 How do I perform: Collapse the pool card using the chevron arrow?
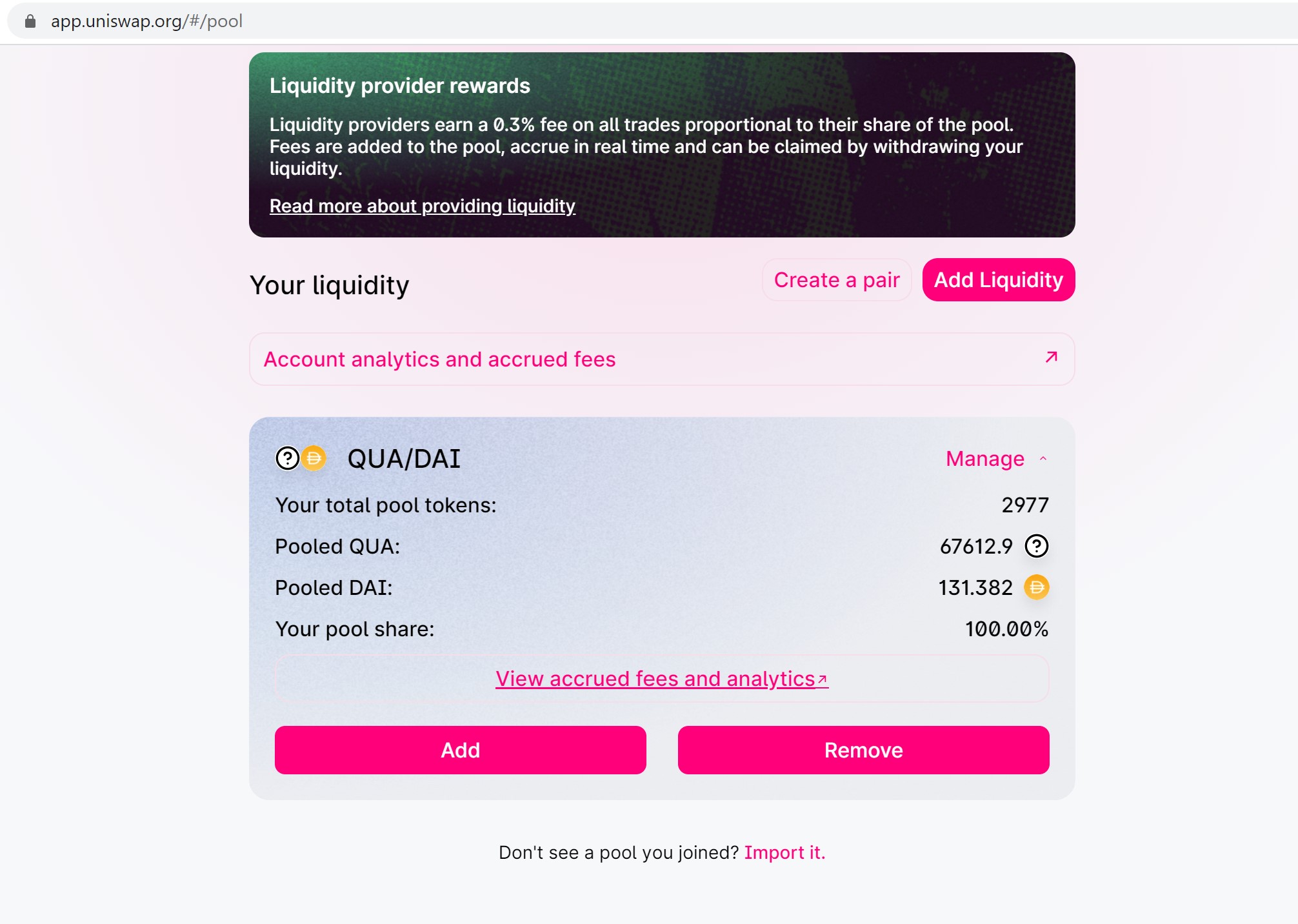(x=1043, y=459)
